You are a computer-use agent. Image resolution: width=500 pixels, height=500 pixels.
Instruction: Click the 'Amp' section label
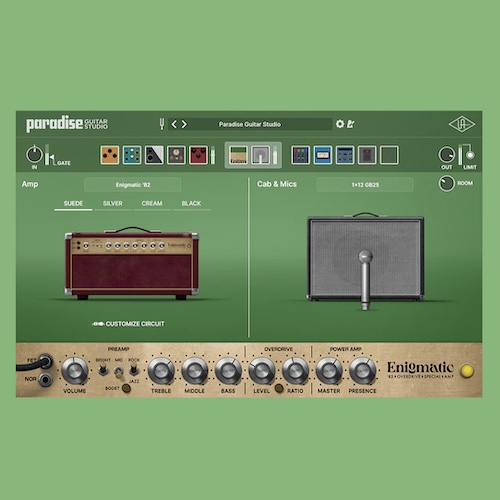tap(30, 184)
